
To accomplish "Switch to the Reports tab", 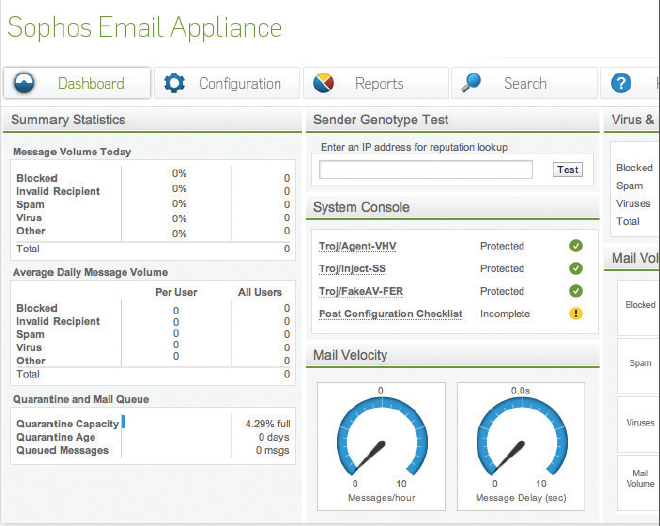I will 376,83.
